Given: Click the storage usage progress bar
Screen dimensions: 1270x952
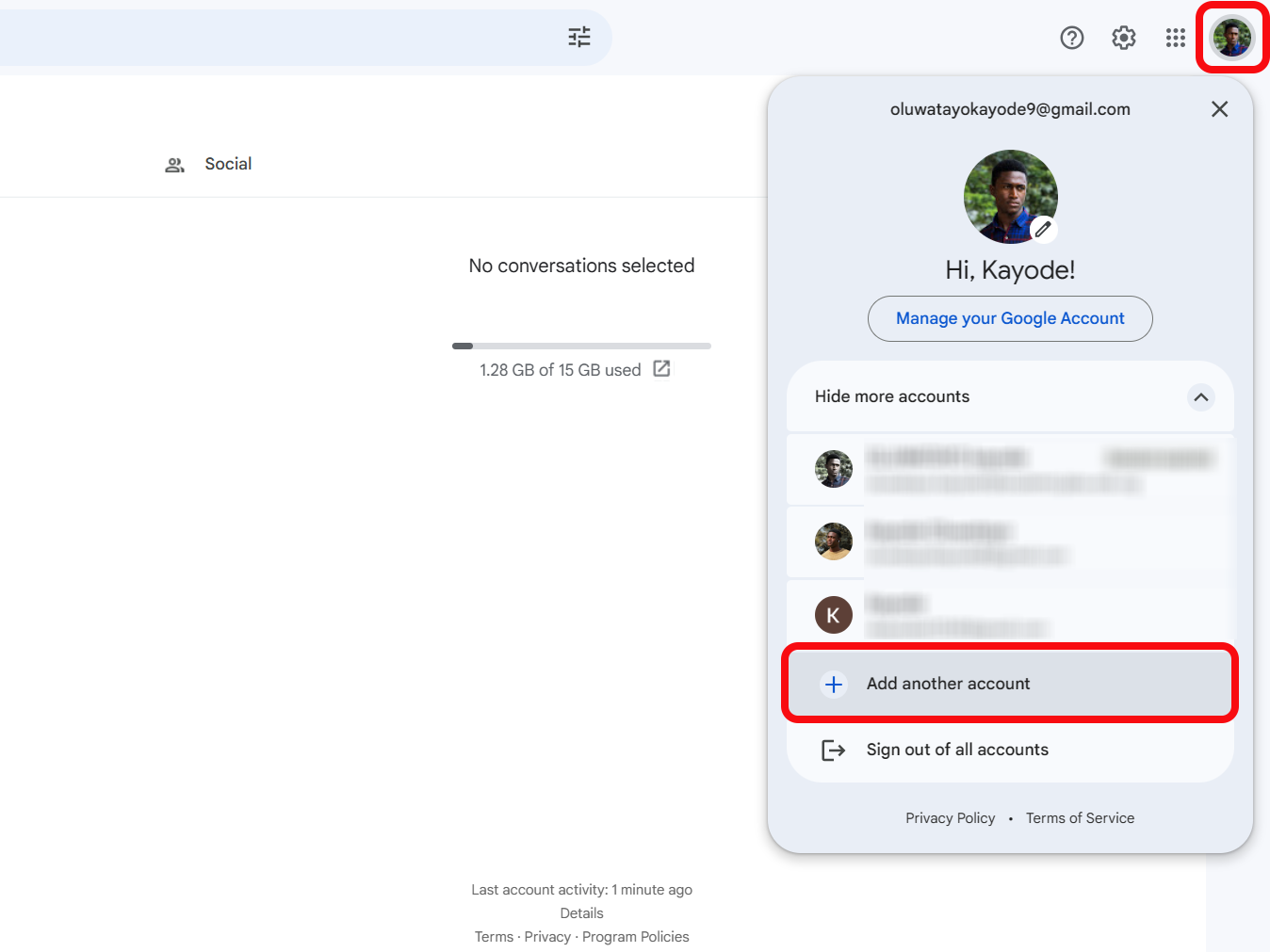Looking at the screenshot, I should point(581,346).
